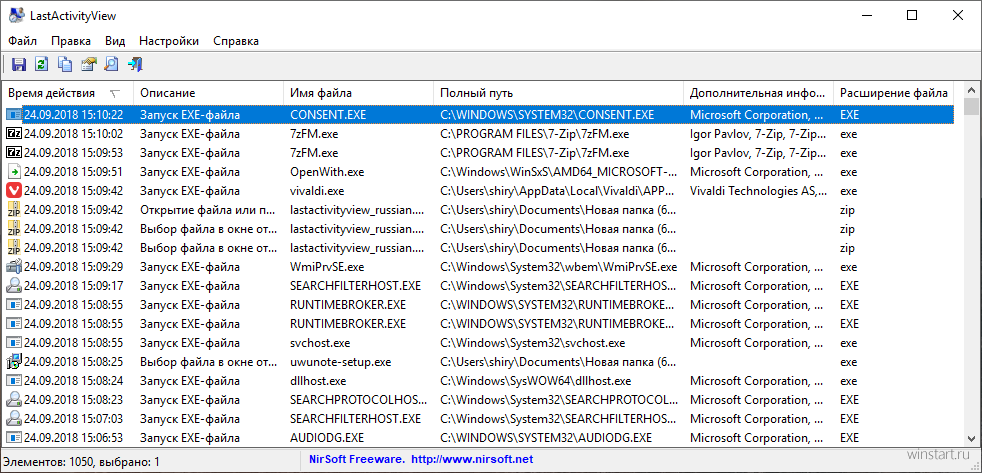Click the svchost.exe row icon

tap(14, 343)
